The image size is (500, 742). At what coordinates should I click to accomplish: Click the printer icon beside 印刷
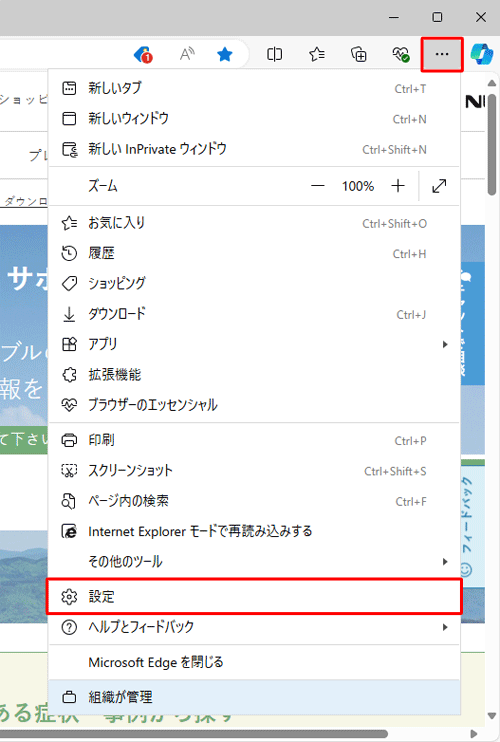(70, 440)
